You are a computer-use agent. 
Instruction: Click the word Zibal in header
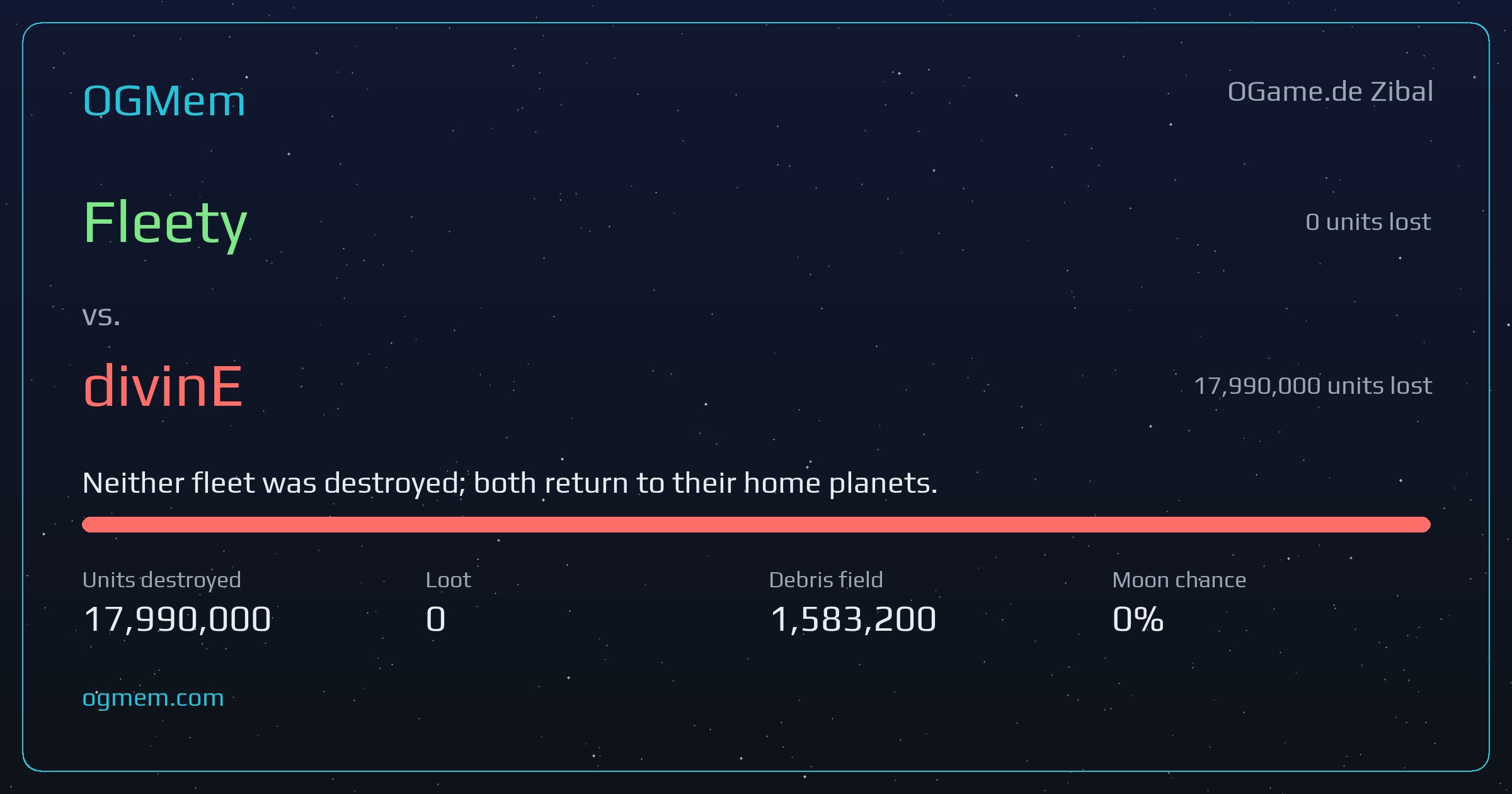coord(1402,92)
